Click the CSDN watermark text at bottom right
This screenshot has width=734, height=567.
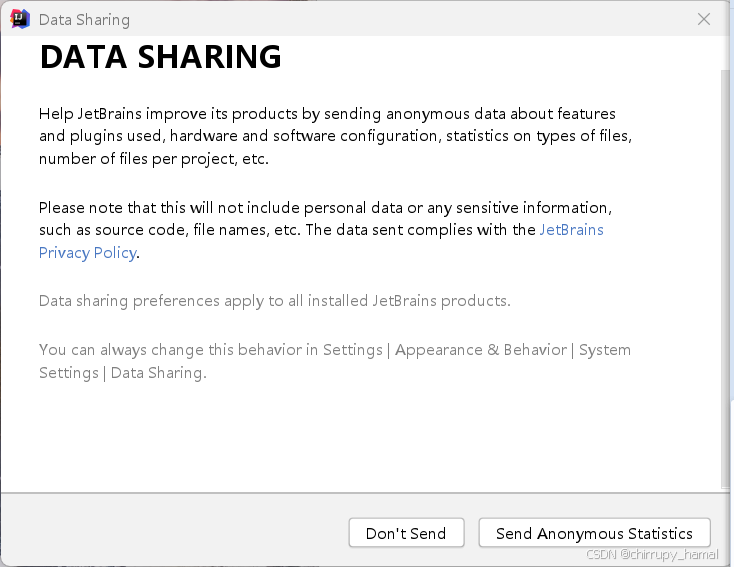652,554
